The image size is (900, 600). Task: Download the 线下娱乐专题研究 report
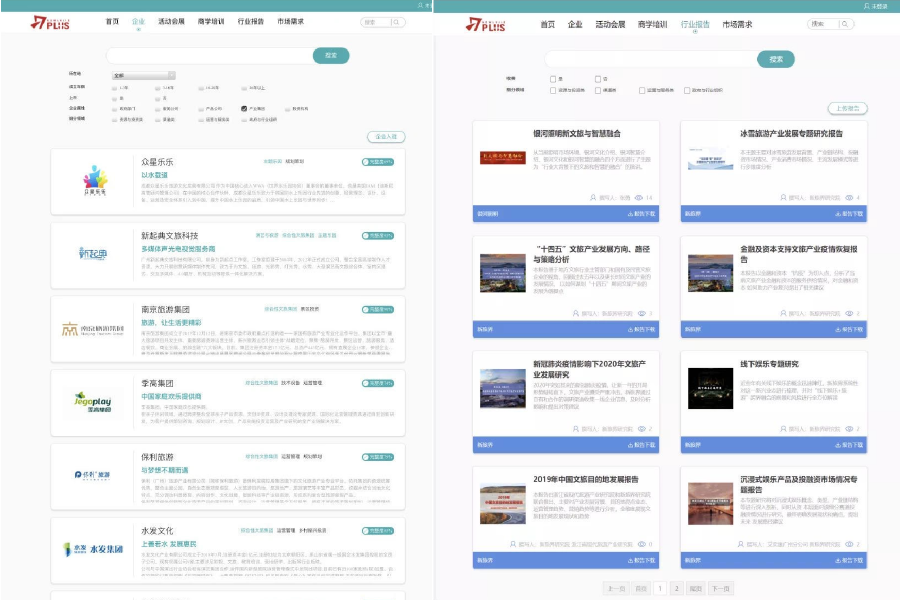point(849,445)
